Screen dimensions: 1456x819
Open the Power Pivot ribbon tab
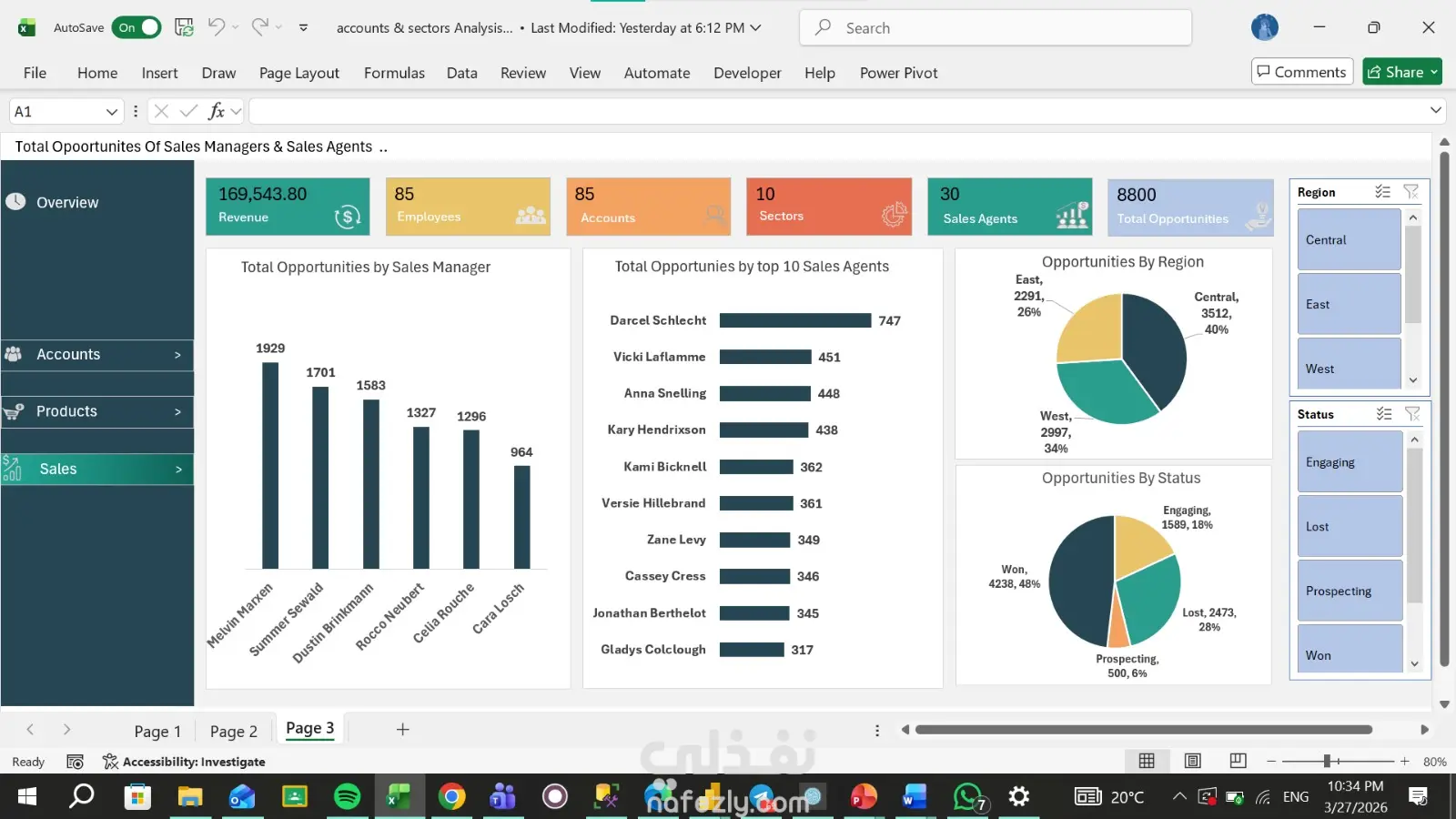pos(898,73)
